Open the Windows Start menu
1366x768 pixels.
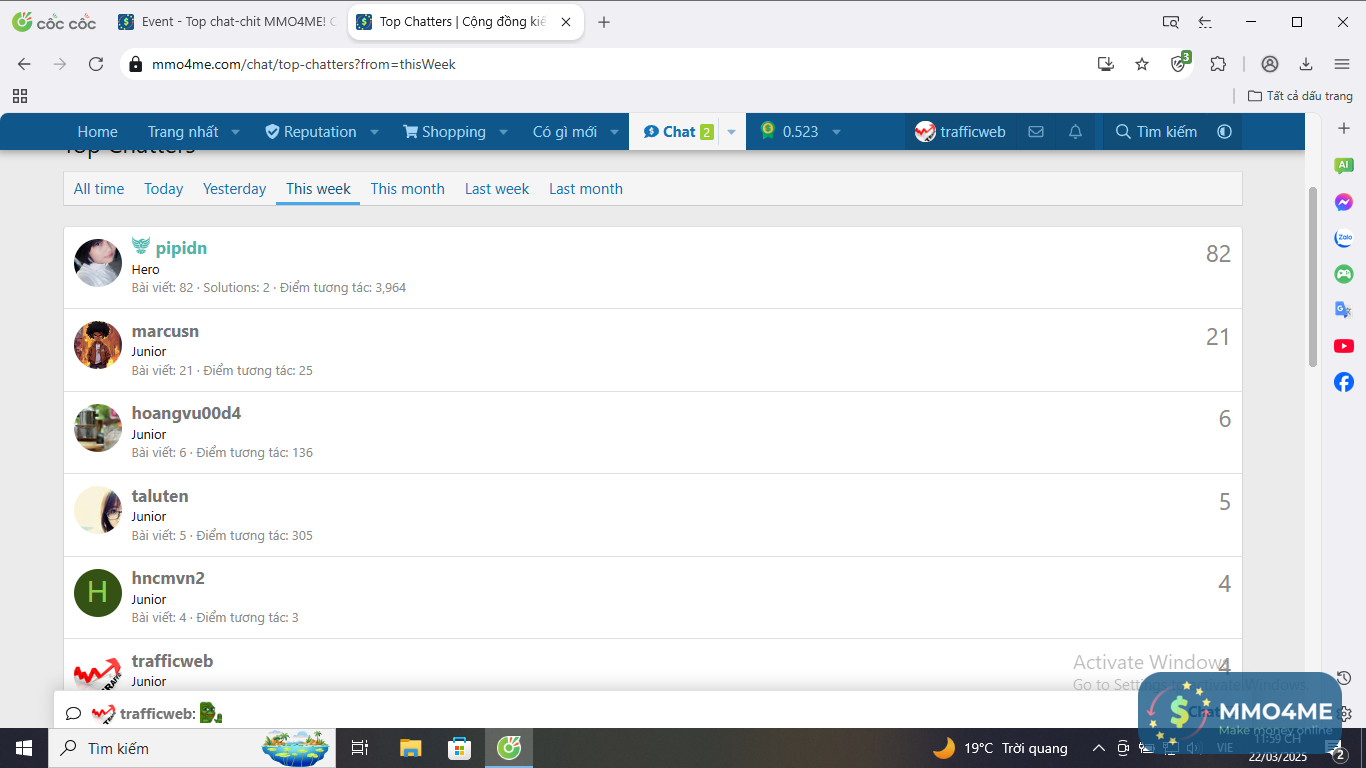click(x=24, y=748)
